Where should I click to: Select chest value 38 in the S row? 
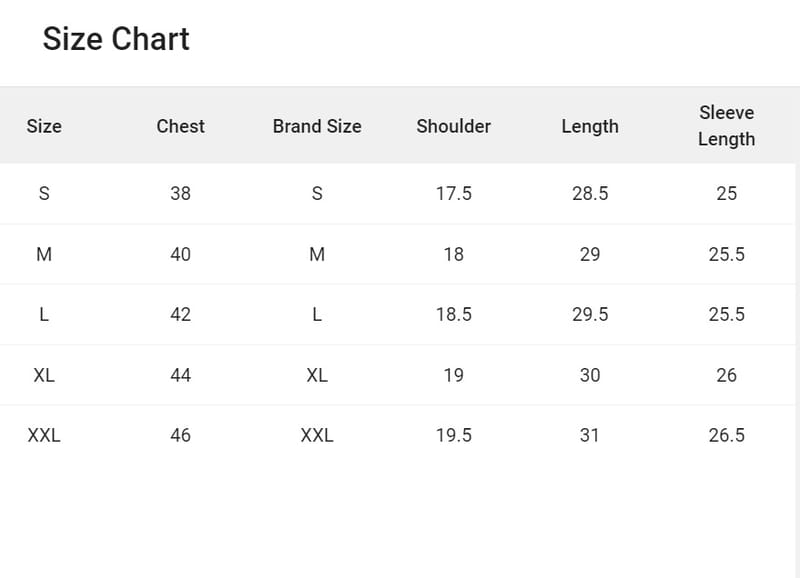pos(180,193)
